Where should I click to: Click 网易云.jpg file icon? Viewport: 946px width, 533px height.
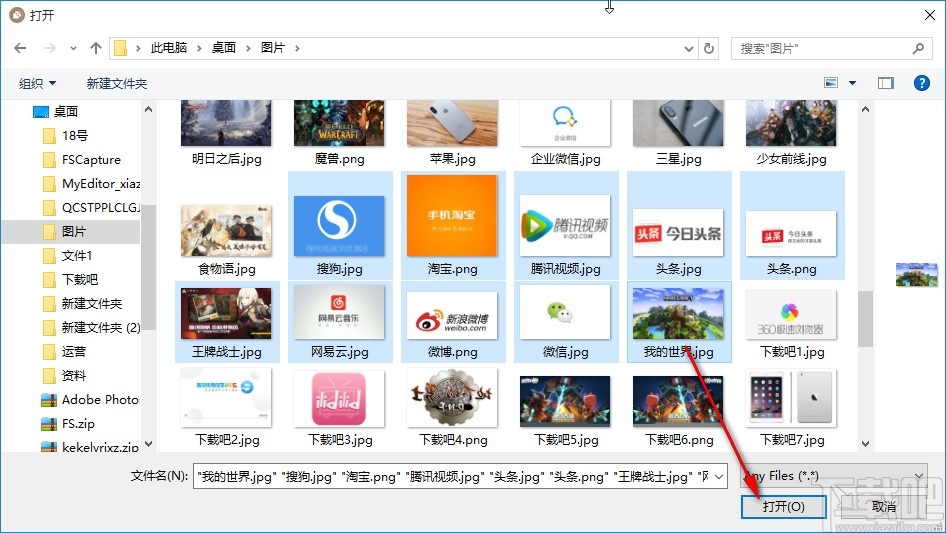tap(339, 312)
